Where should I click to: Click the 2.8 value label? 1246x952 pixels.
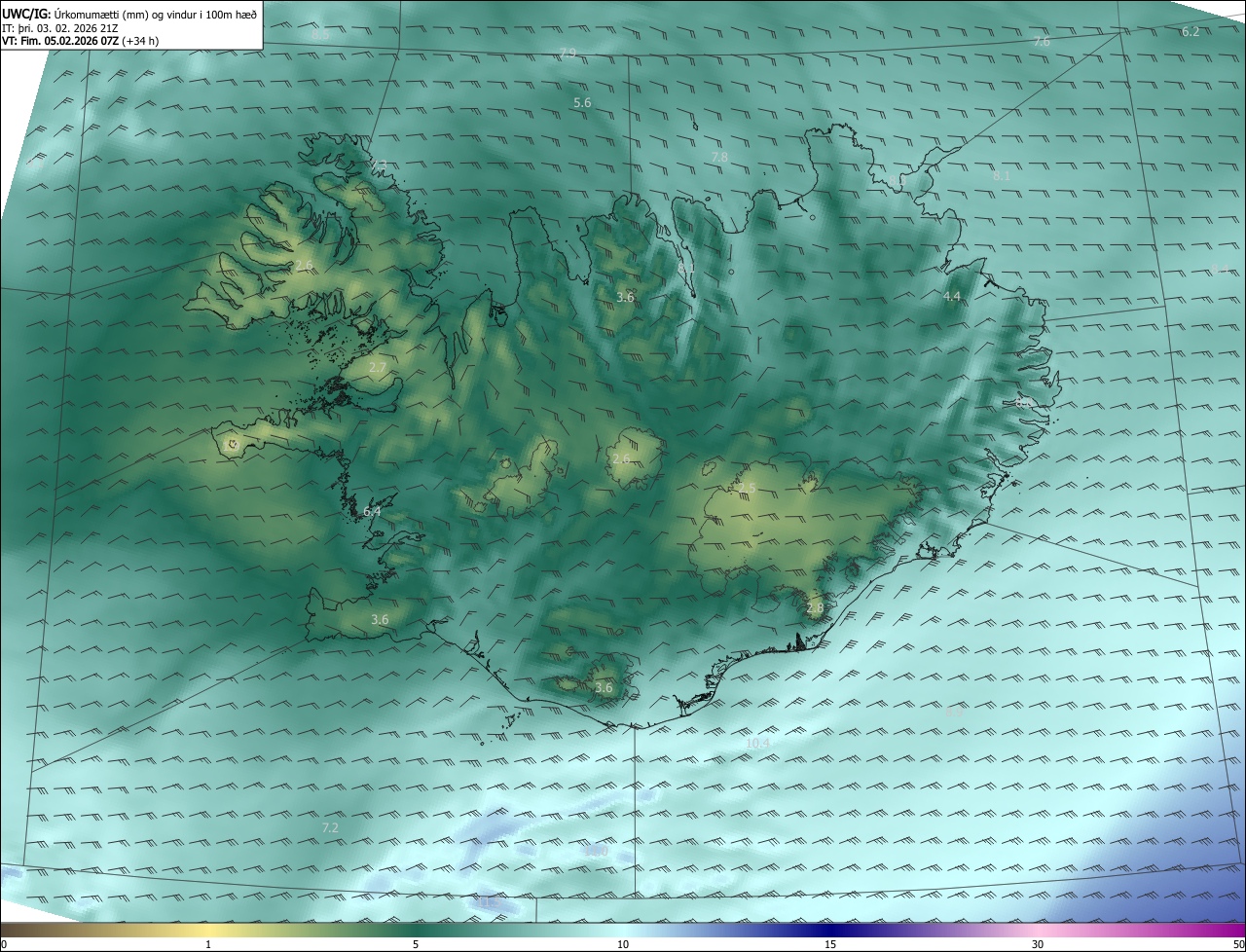pyautogui.click(x=815, y=608)
